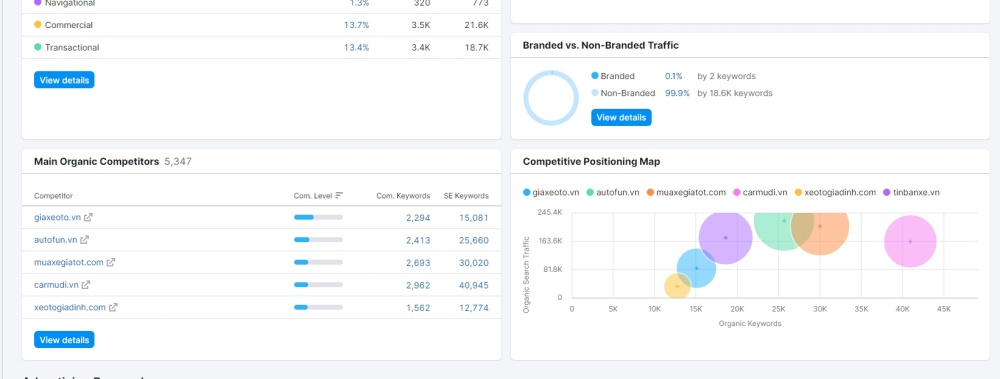Toggle carmudi.vn legend in positioning map
The height and width of the screenshot is (379, 1000).
point(760,192)
